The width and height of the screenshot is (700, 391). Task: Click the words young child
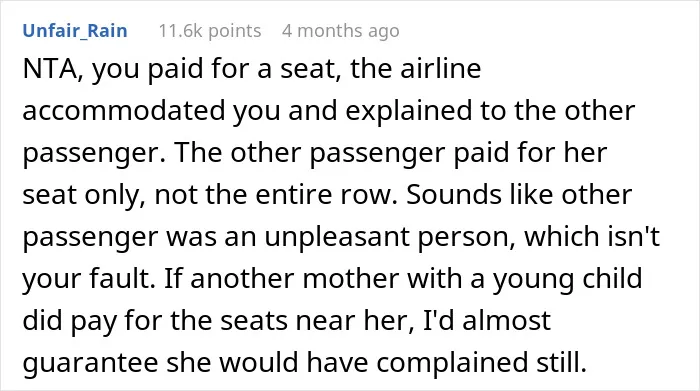(567, 279)
